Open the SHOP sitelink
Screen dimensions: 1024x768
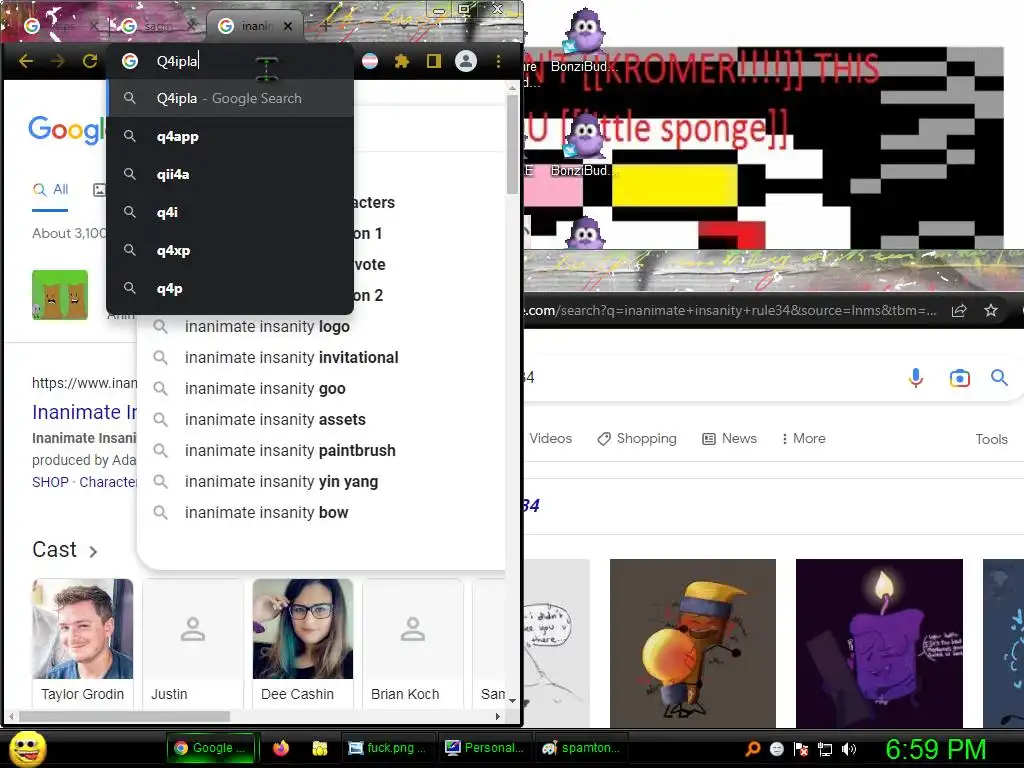(x=50, y=482)
